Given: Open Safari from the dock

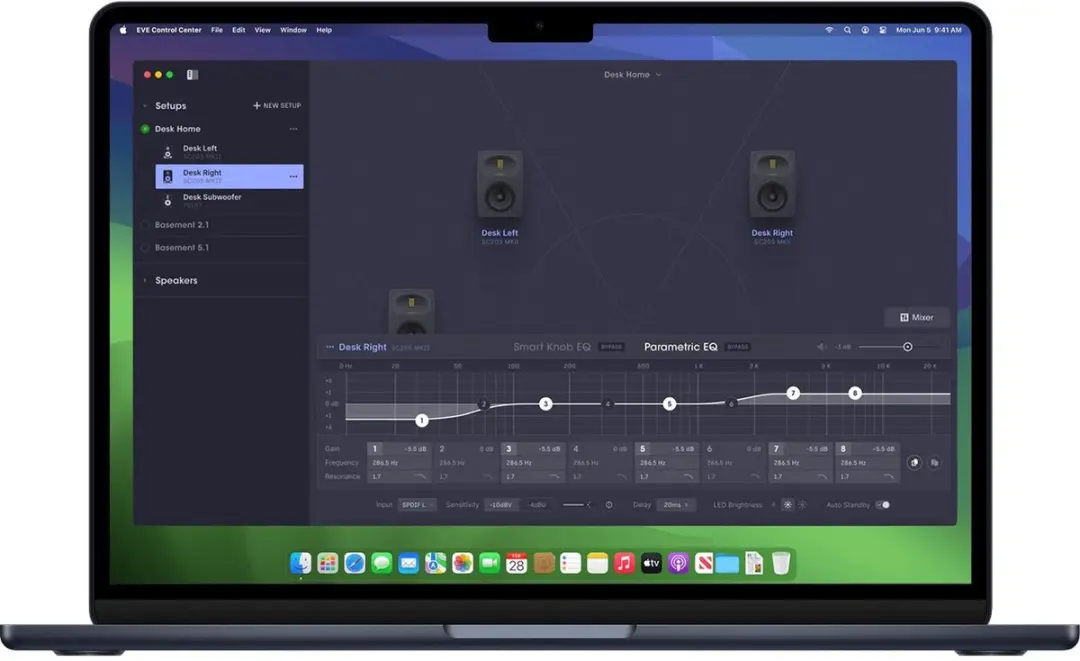Looking at the screenshot, I should coord(355,563).
